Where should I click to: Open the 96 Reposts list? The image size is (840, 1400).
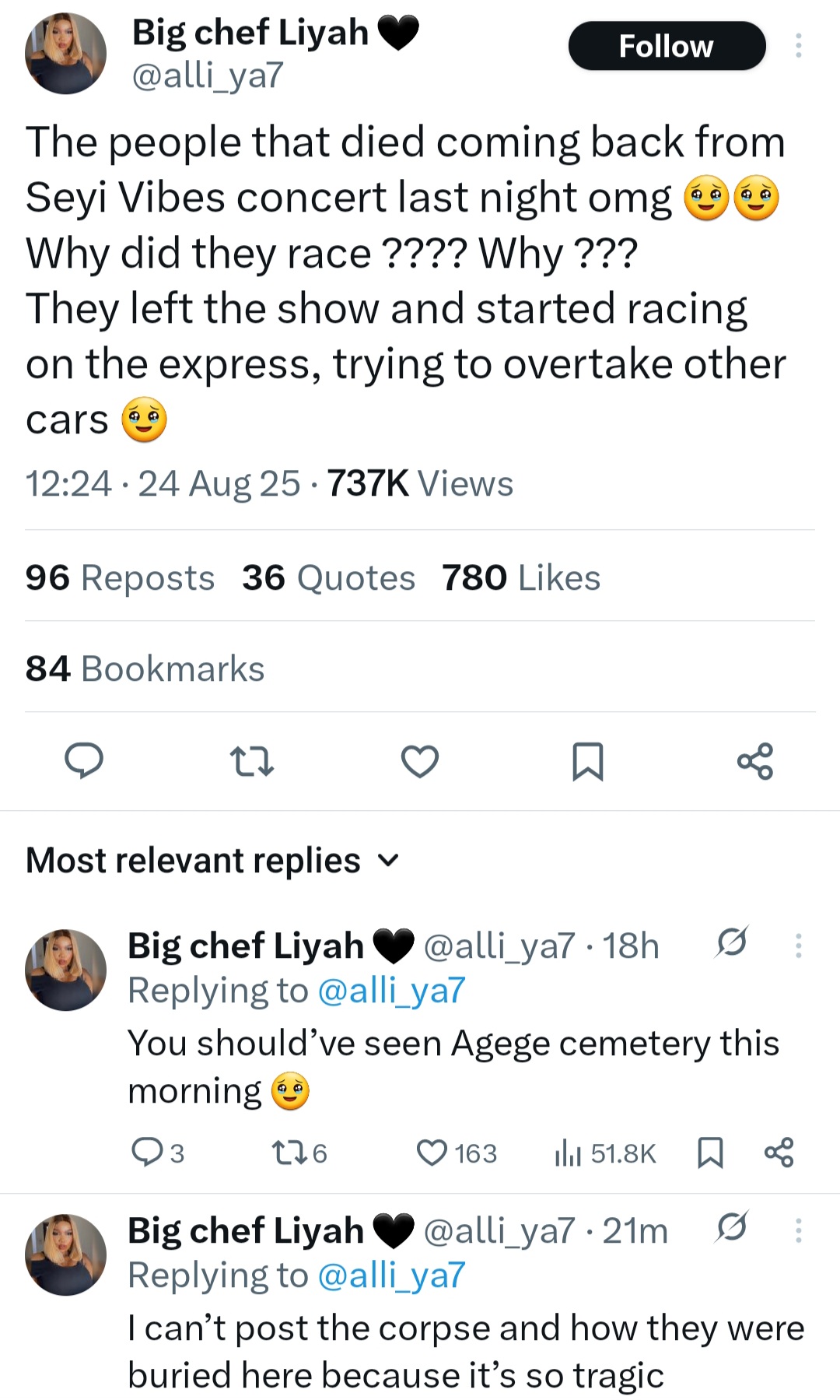120,578
